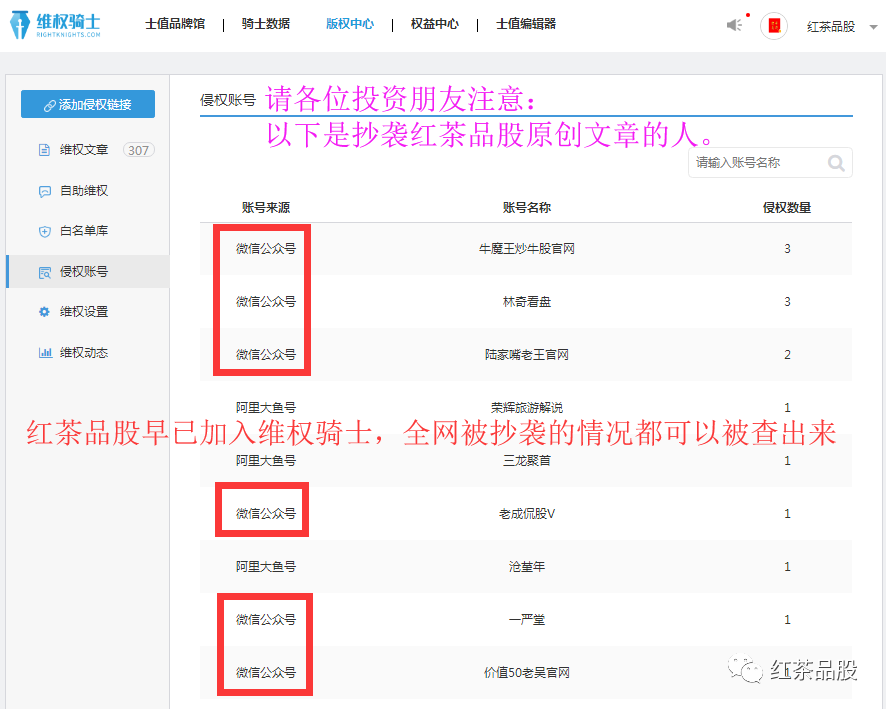886x709 pixels.
Task: Select account 老成侃股V
Action: (x=527, y=514)
